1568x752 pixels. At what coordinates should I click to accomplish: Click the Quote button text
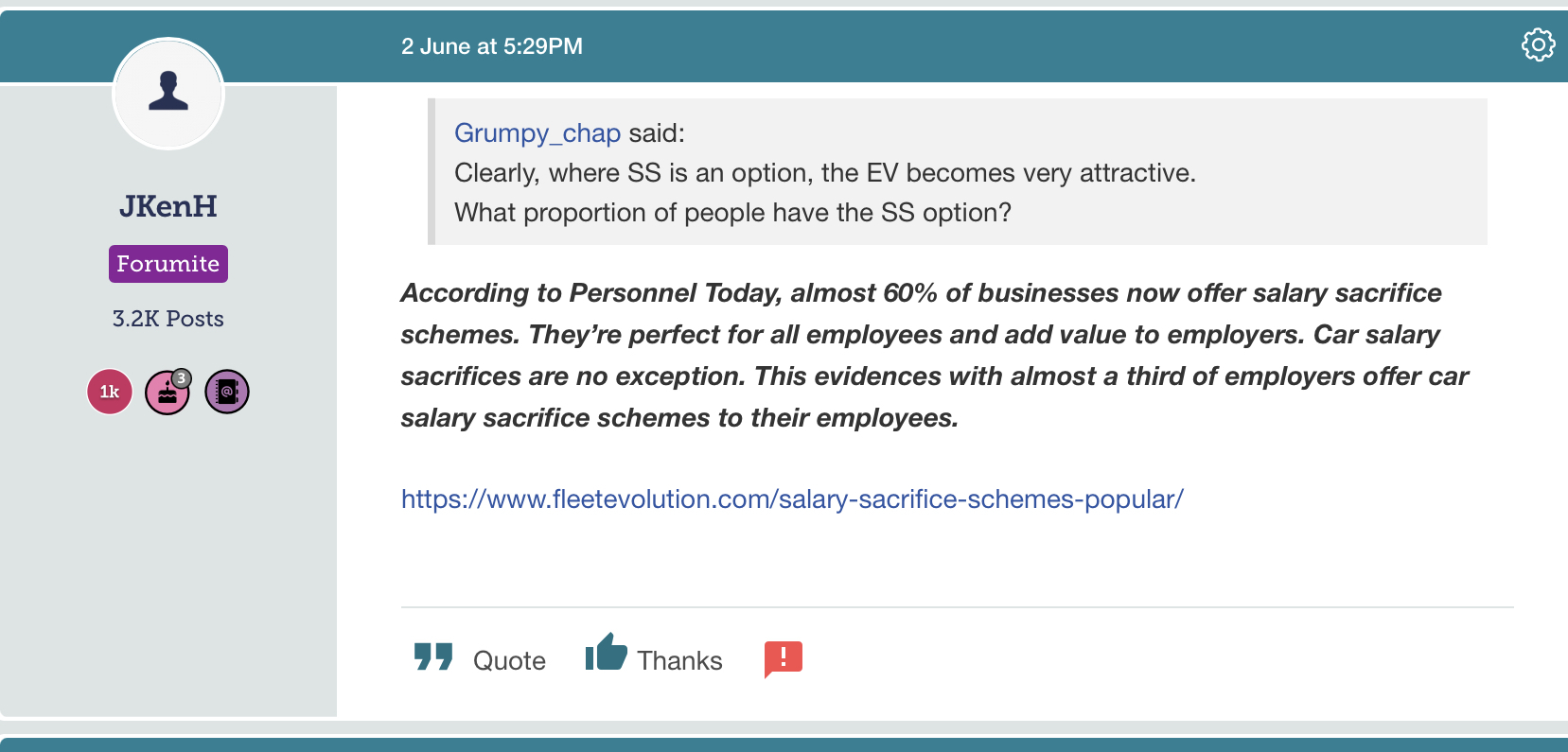[509, 660]
